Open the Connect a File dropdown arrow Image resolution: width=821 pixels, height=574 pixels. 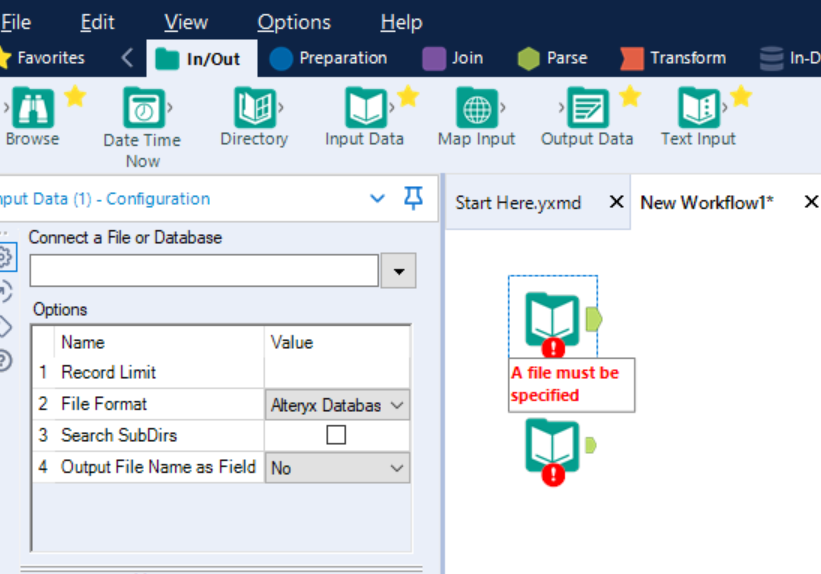[399, 271]
